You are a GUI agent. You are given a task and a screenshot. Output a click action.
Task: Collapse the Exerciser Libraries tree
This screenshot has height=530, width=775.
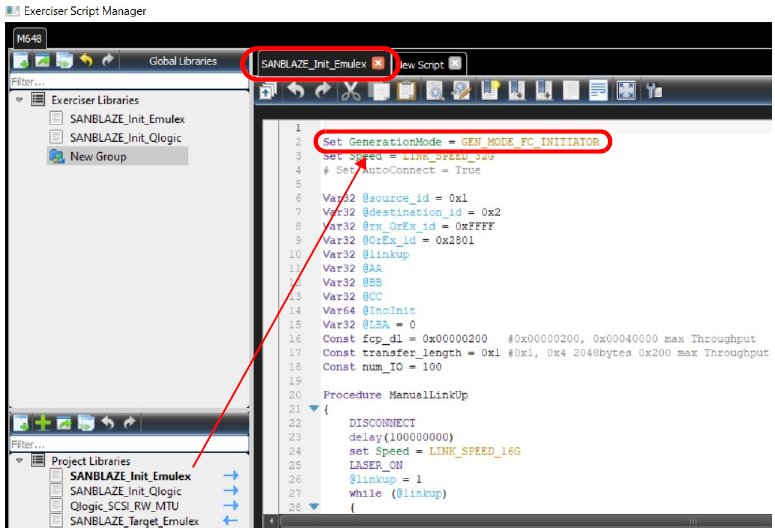click(19, 100)
